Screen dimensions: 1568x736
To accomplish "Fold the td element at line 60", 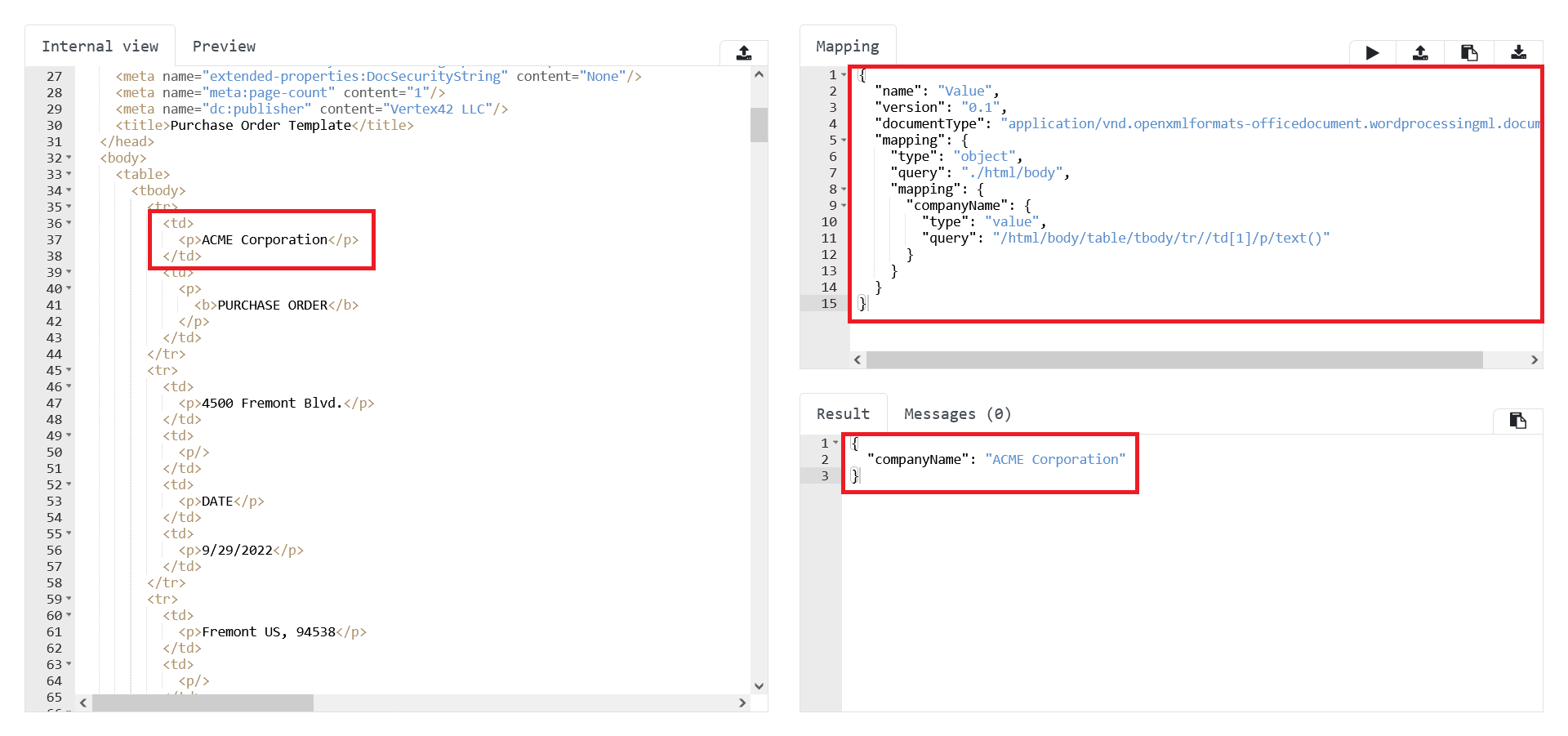I will coord(69,615).
